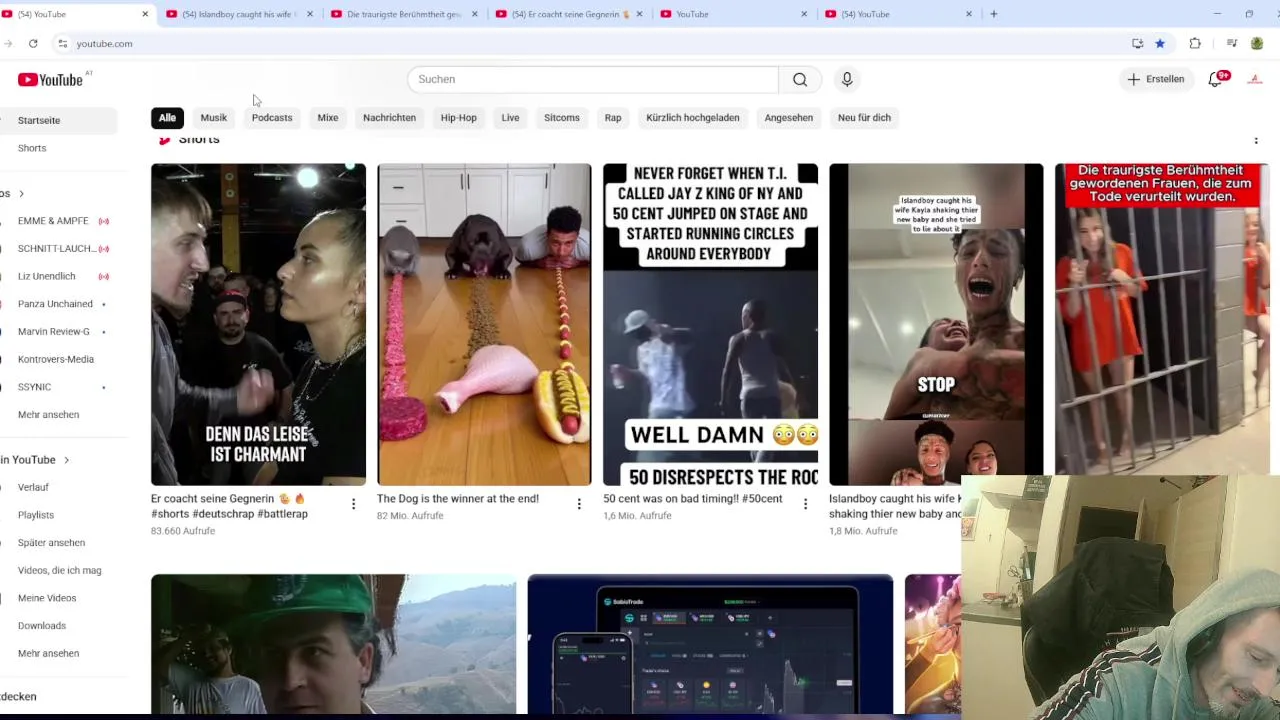Screen dimensions: 1280x720
Task: Play the dog food race short thumbnail
Action: (484, 325)
